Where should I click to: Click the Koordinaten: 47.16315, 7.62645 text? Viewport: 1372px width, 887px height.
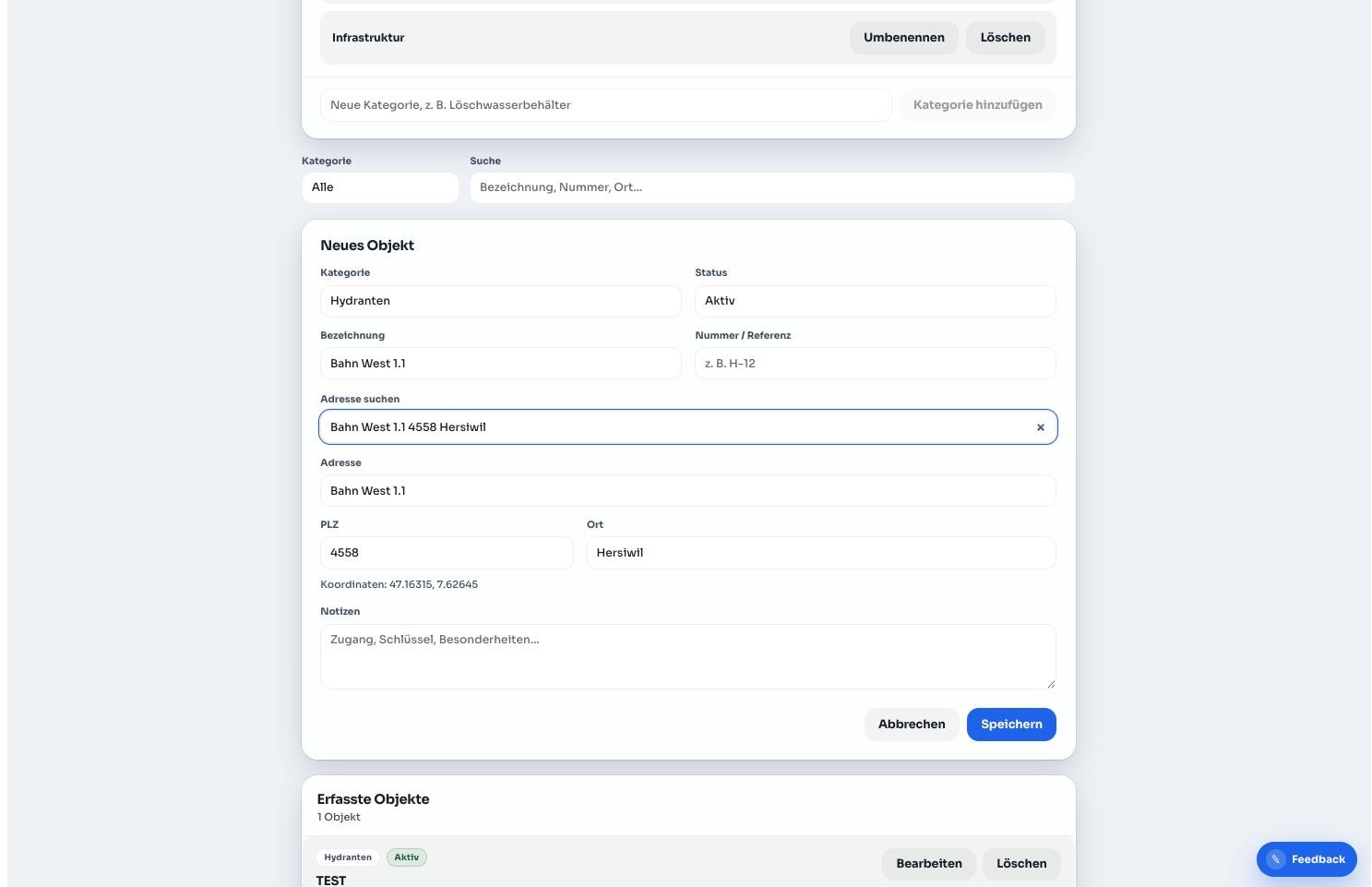click(399, 585)
